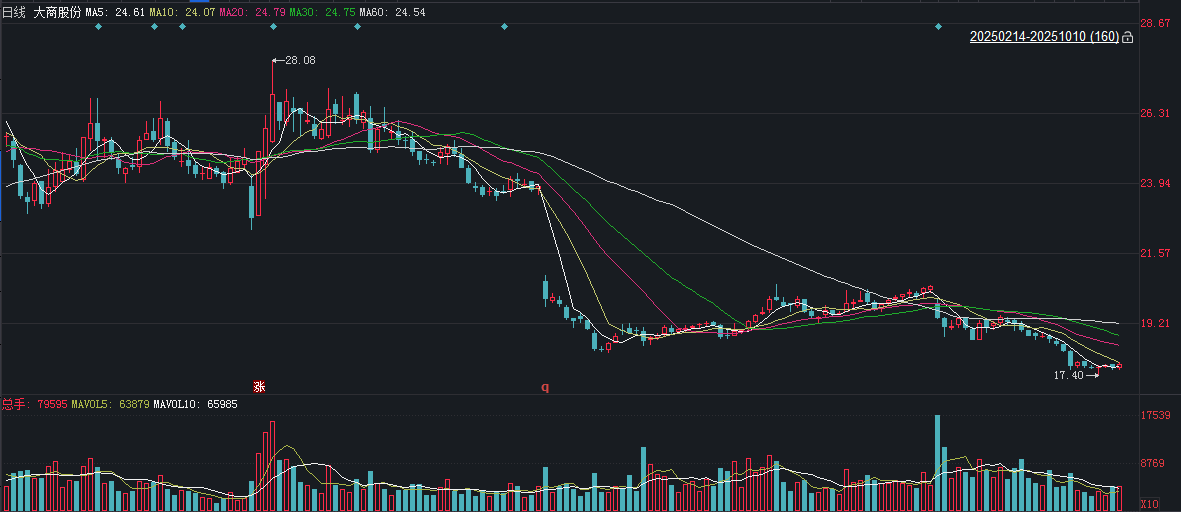Click the red 涨 limit-up marker
Image resolution: width=1181 pixels, height=512 pixels.
pyautogui.click(x=258, y=386)
